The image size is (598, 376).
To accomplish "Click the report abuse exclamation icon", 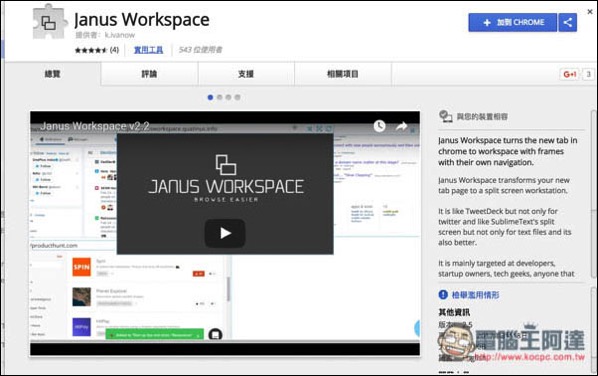I will [443, 295].
